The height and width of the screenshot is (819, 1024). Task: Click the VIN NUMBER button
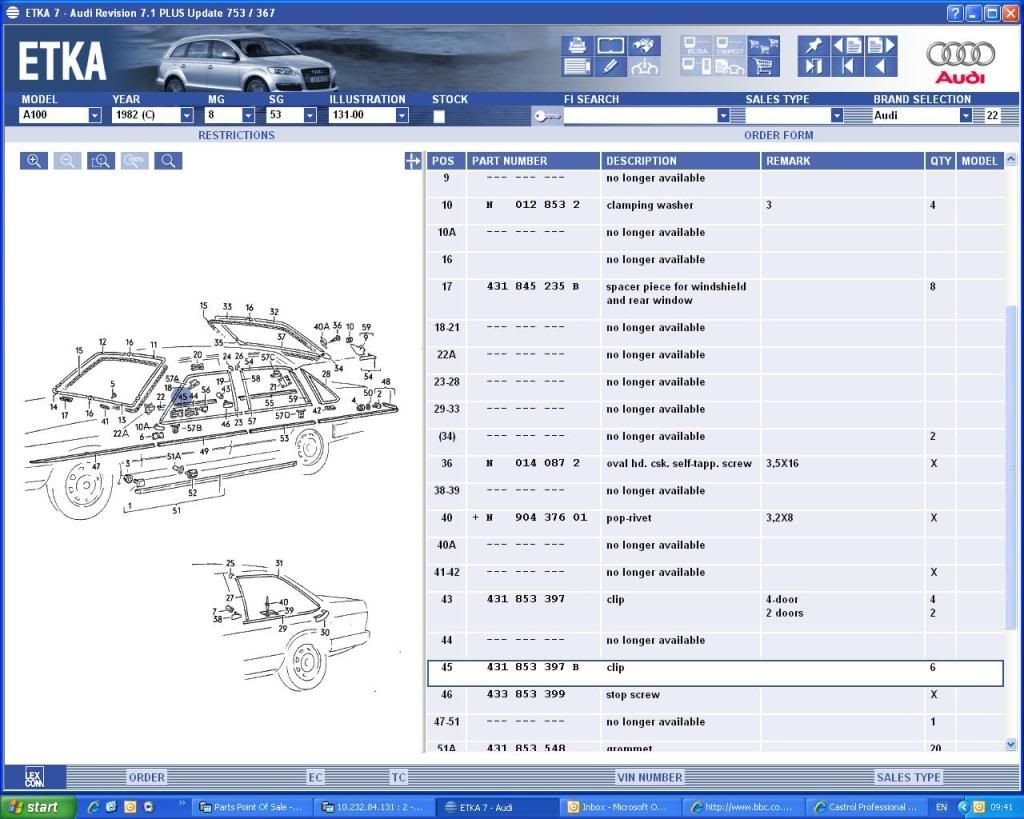(649, 777)
